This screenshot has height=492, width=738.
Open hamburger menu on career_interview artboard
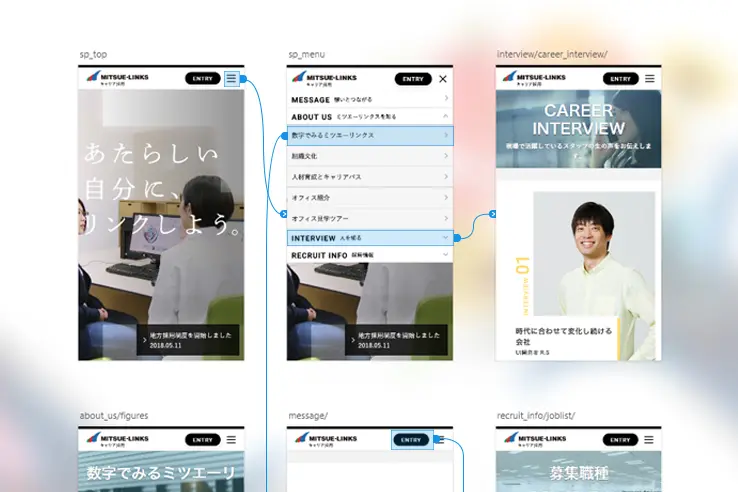pyautogui.click(x=650, y=79)
